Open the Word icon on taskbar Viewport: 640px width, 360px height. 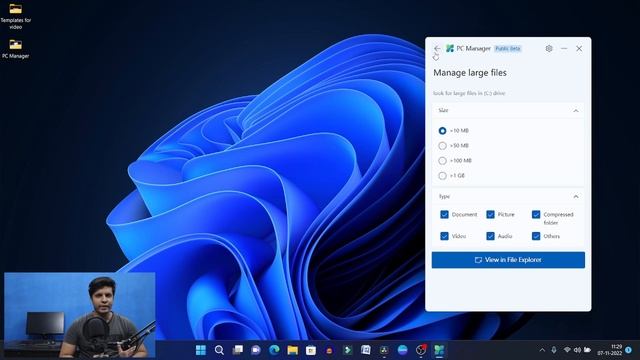(x=366, y=350)
